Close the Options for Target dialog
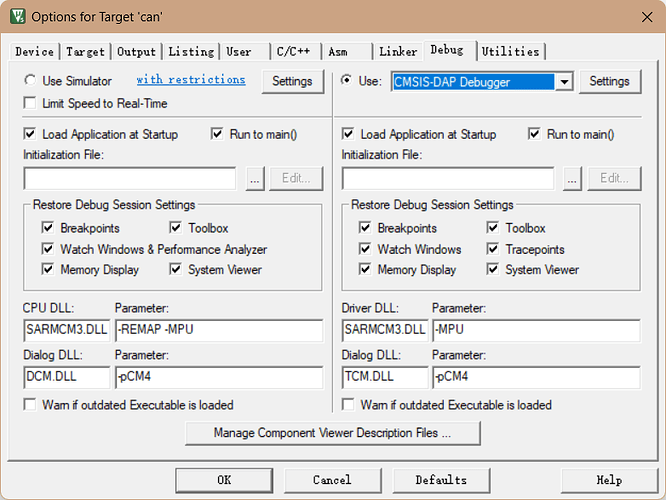Viewport: 666px width, 500px height. [647, 17]
